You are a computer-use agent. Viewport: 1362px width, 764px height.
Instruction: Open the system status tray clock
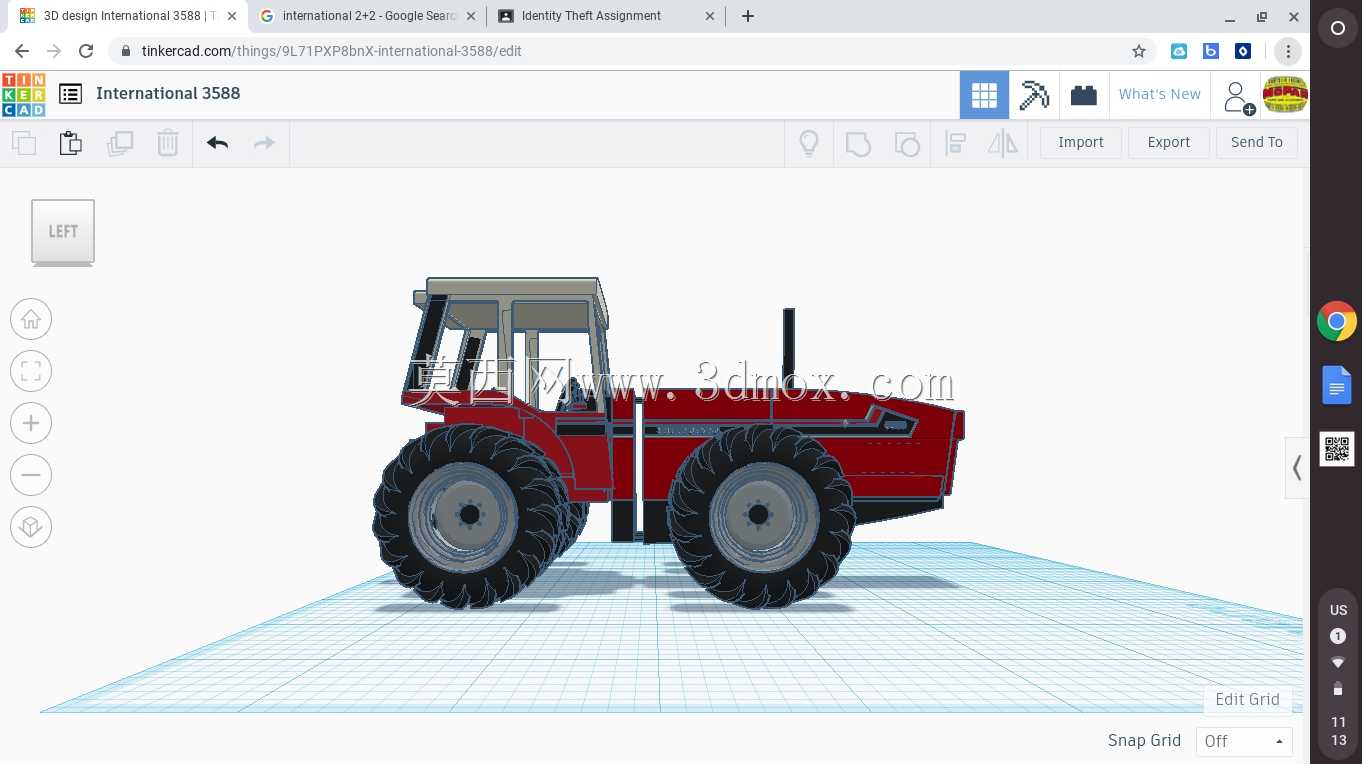click(1338, 676)
